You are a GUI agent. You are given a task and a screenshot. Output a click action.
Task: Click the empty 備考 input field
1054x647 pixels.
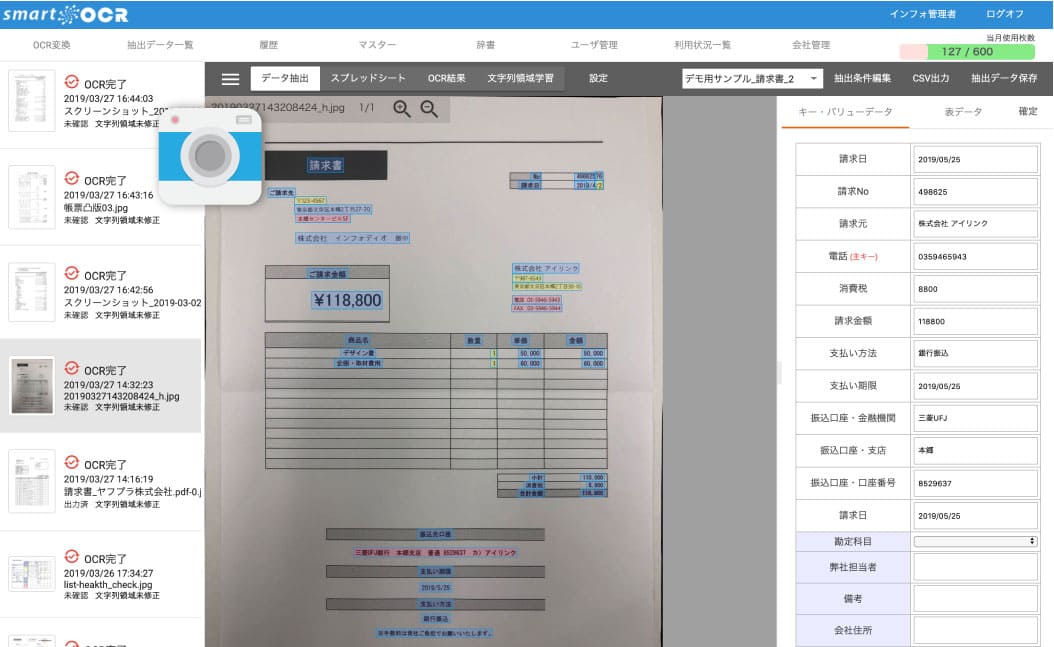[975, 599]
